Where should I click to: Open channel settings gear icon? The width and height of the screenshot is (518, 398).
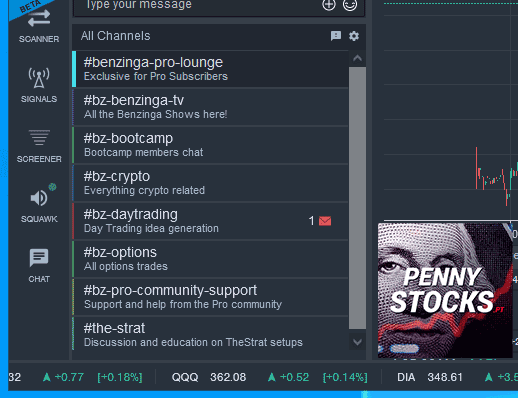(354, 36)
